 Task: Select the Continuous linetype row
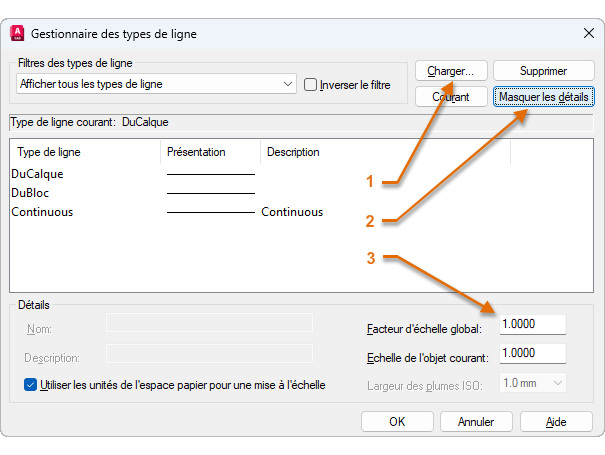point(42,212)
